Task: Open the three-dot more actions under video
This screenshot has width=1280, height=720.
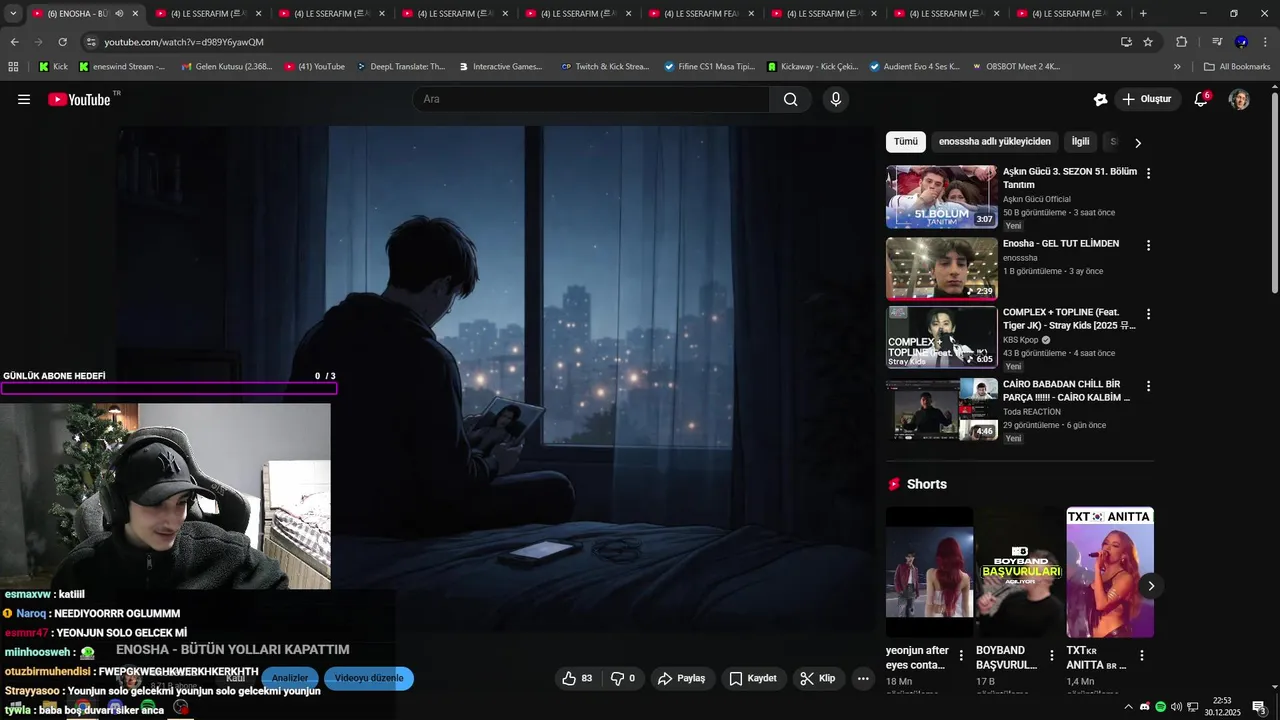Action: click(x=863, y=678)
